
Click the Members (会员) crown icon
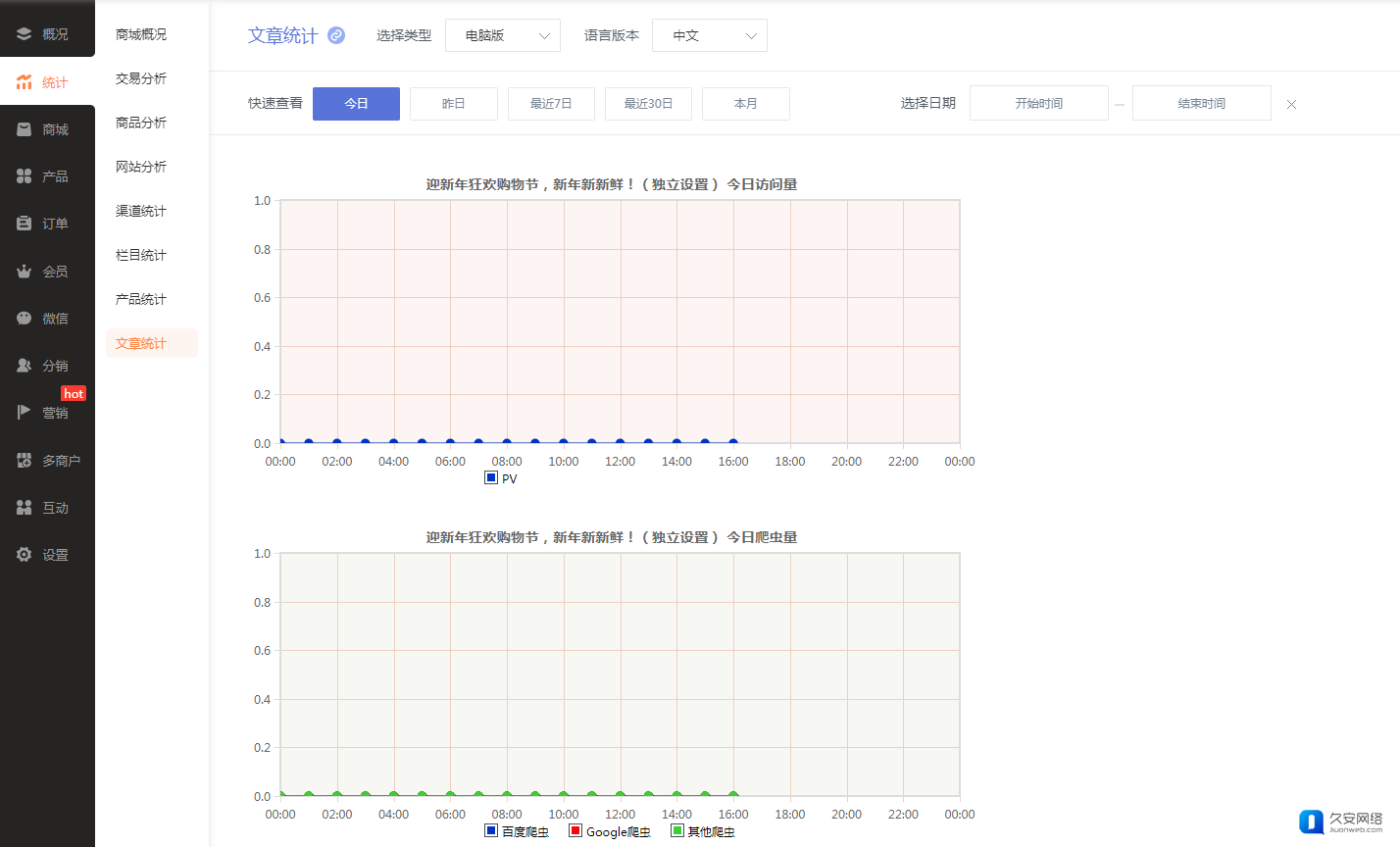coord(25,272)
